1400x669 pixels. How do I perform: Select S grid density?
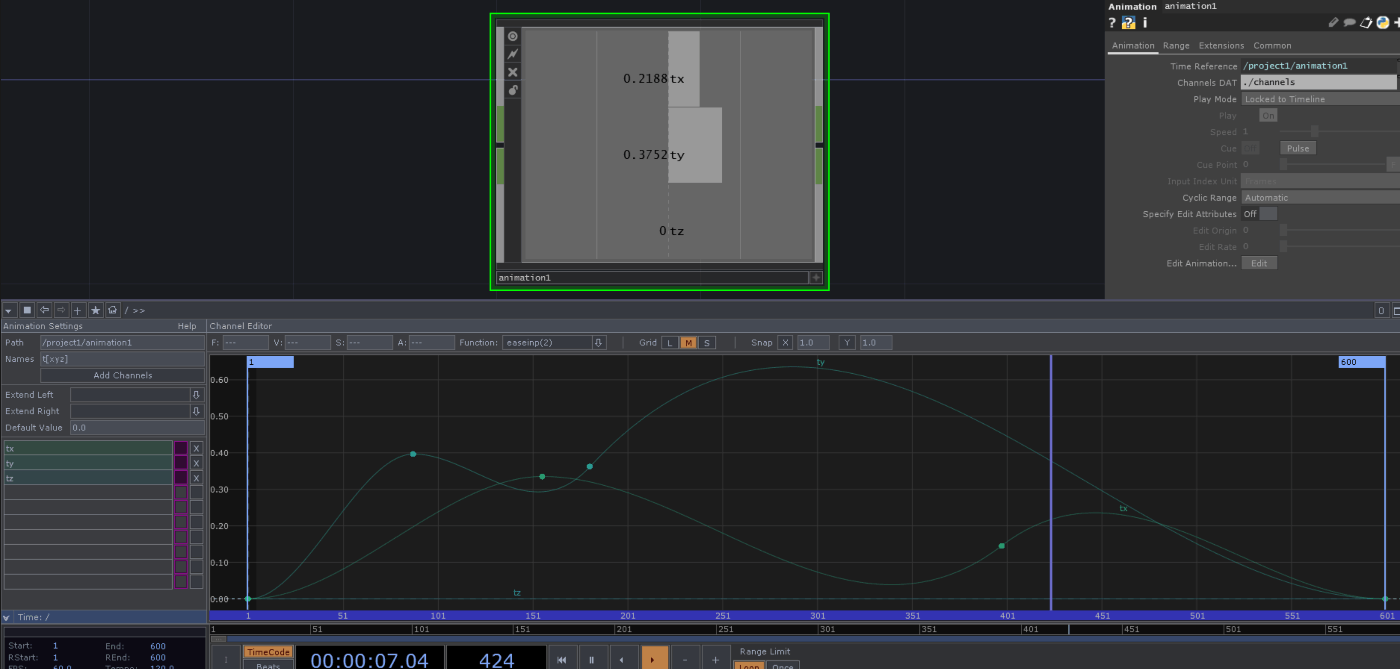click(x=707, y=343)
